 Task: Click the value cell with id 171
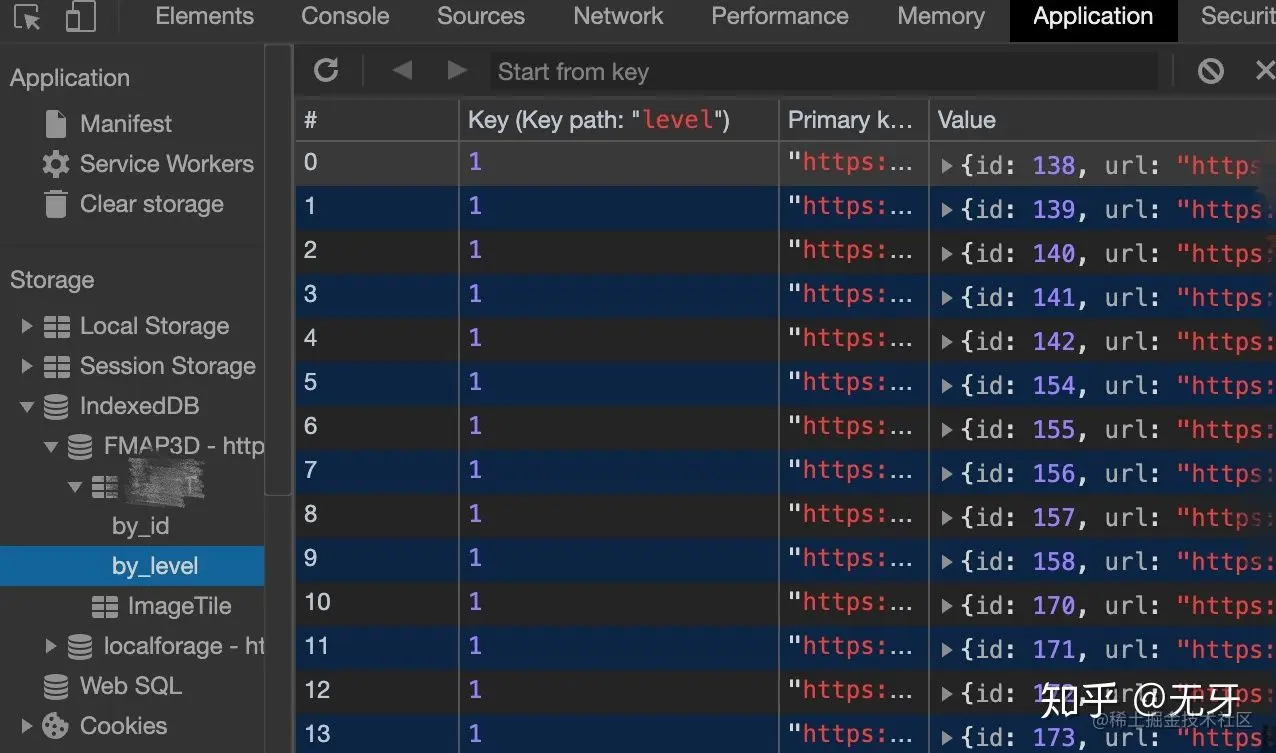point(1103,648)
